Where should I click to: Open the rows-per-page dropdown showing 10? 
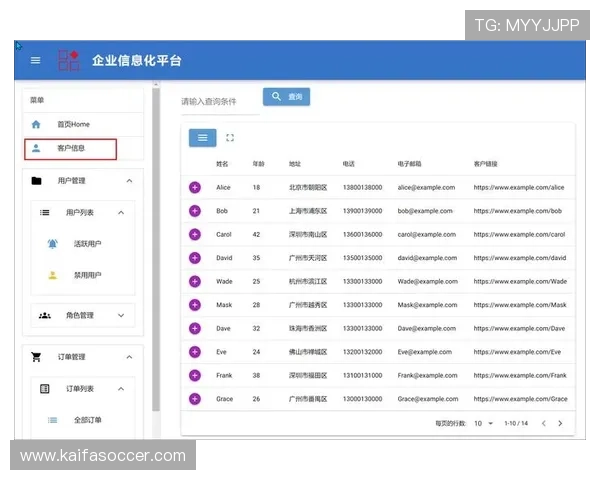click(484, 423)
